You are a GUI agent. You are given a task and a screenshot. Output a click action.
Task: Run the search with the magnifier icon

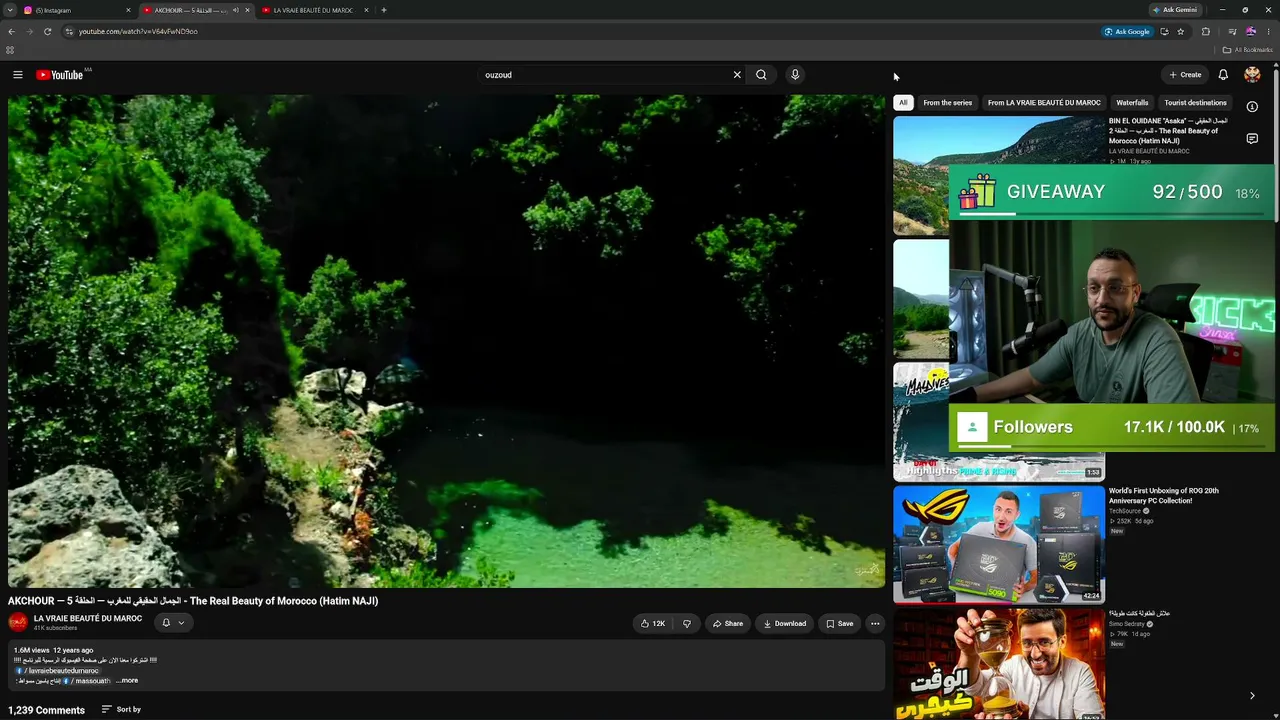(x=761, y=75)
